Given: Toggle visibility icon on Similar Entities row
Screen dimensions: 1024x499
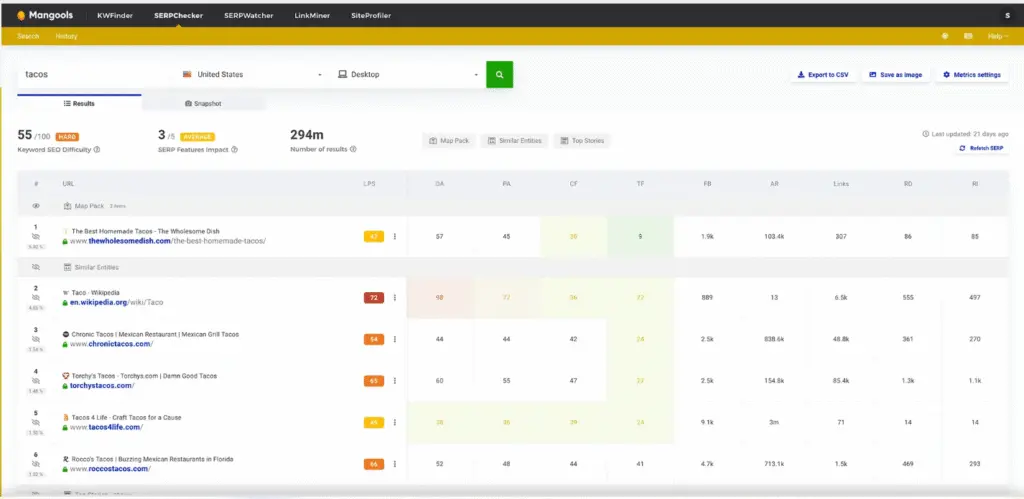Looking at the screenshot, I should point(36,267).
